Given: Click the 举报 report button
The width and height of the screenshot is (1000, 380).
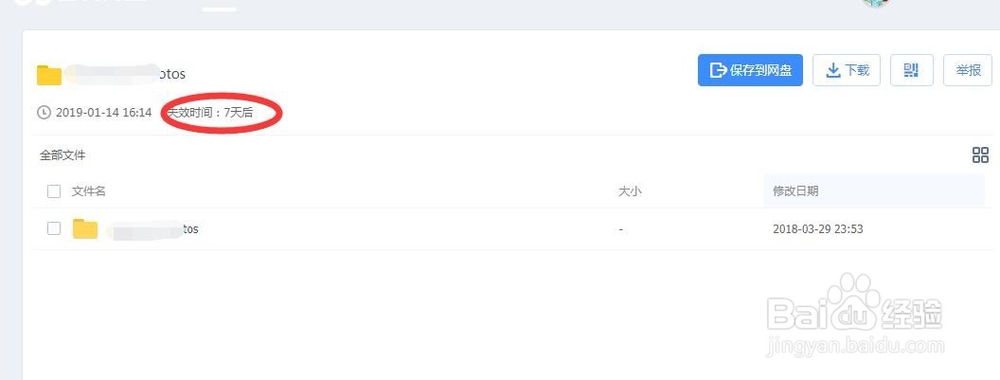Looking at the screenshot, I should coord(967,70).
